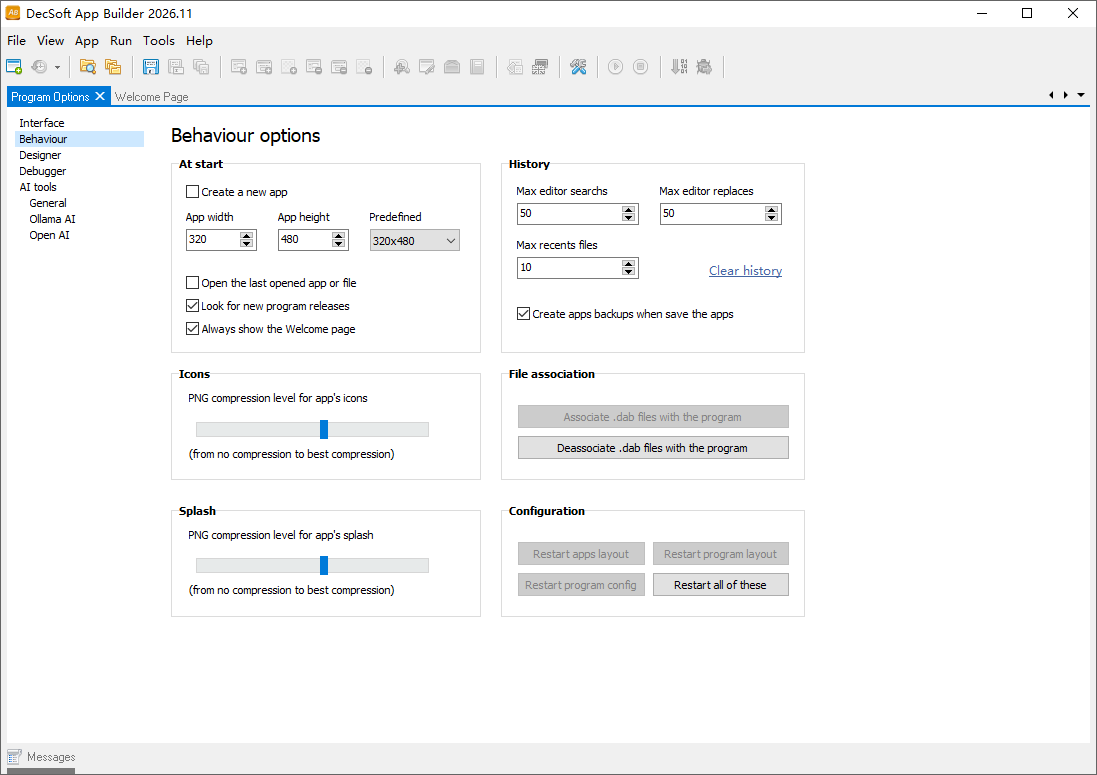Select Interface in options tree
1097x775 pixels.
click(42, 122)
